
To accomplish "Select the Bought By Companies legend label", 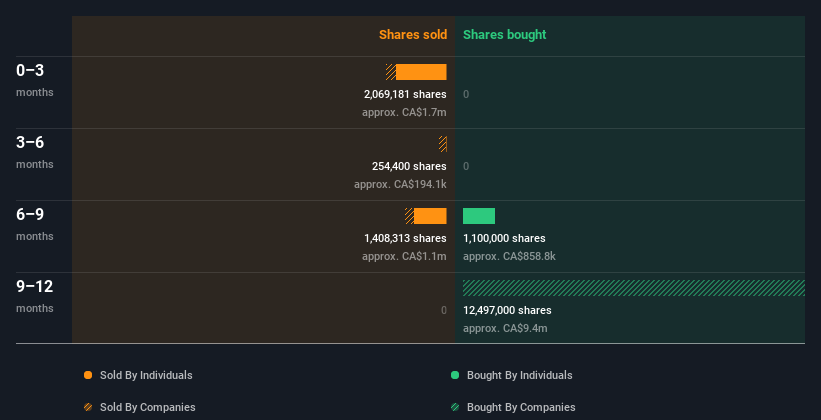I will coord(521,407).
